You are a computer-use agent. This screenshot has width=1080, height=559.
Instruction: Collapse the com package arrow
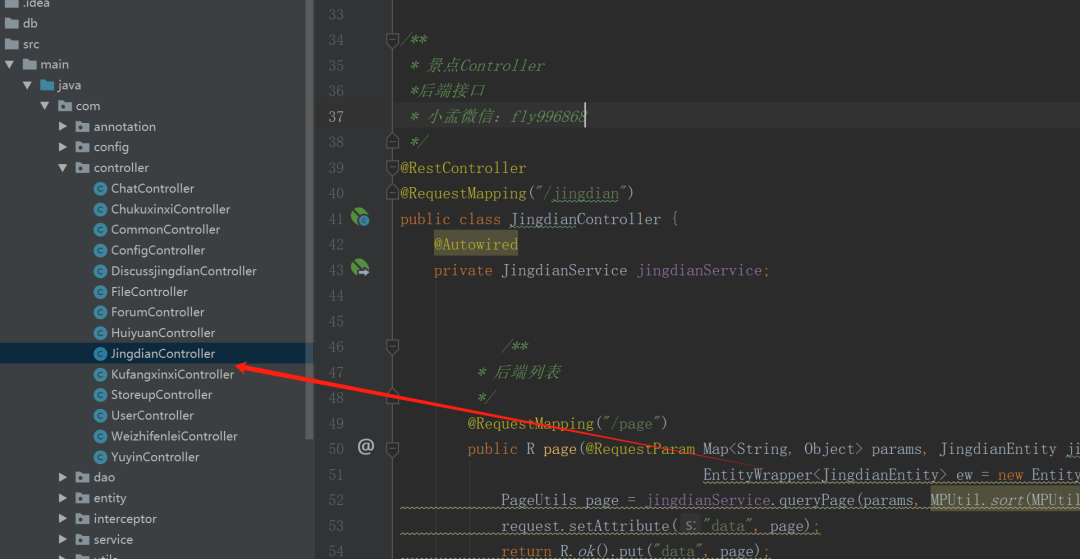tap(45, 106)
